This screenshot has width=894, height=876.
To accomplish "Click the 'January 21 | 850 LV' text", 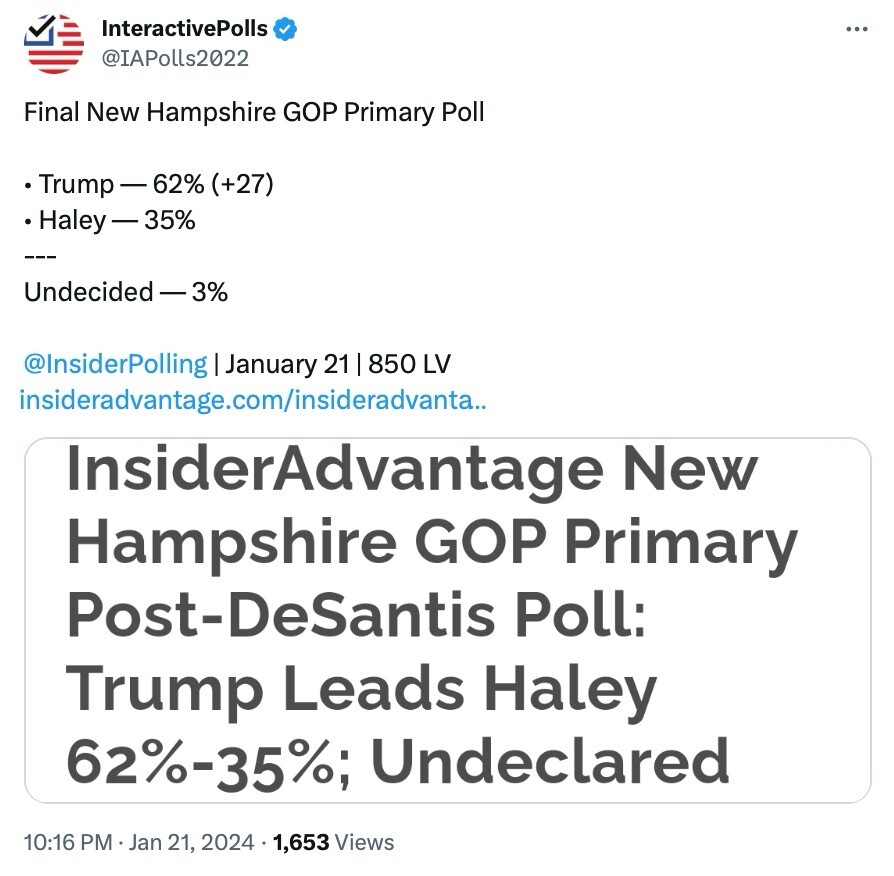I will (339, 363).
